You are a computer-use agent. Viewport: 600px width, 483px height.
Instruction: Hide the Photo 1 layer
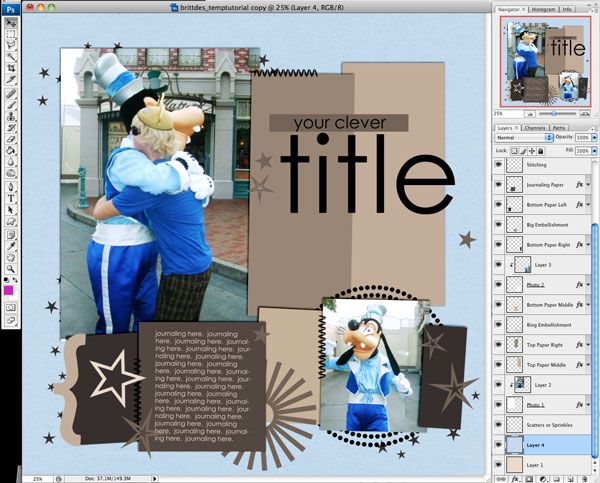click(498, 405)
